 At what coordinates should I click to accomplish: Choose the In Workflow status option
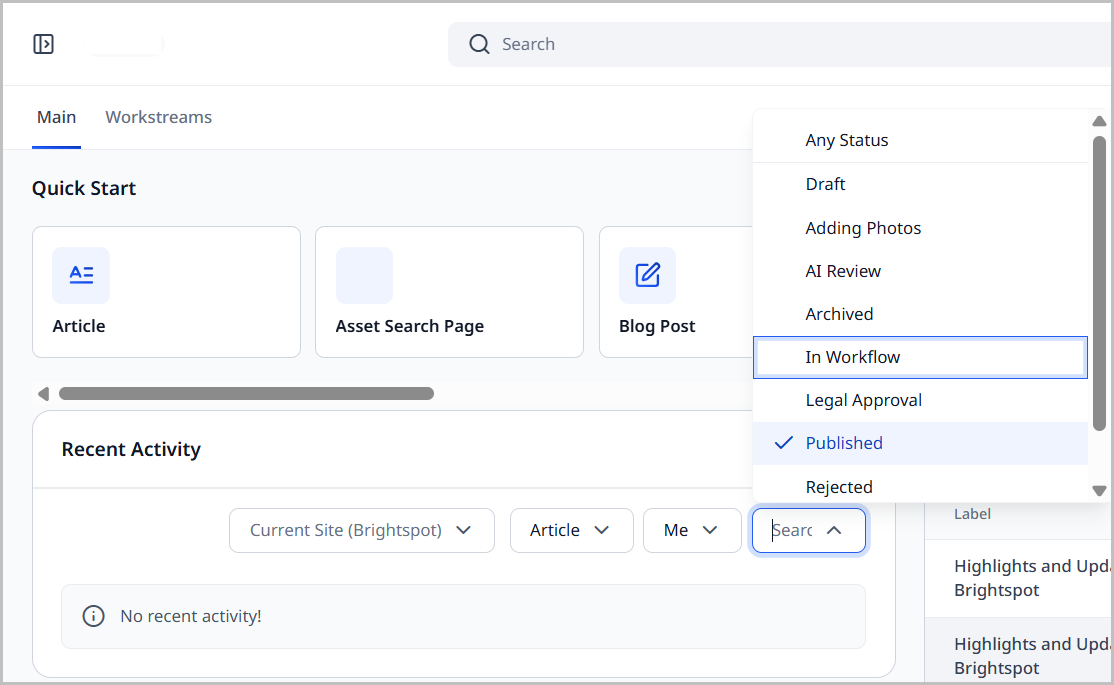[x=853, y=356]
